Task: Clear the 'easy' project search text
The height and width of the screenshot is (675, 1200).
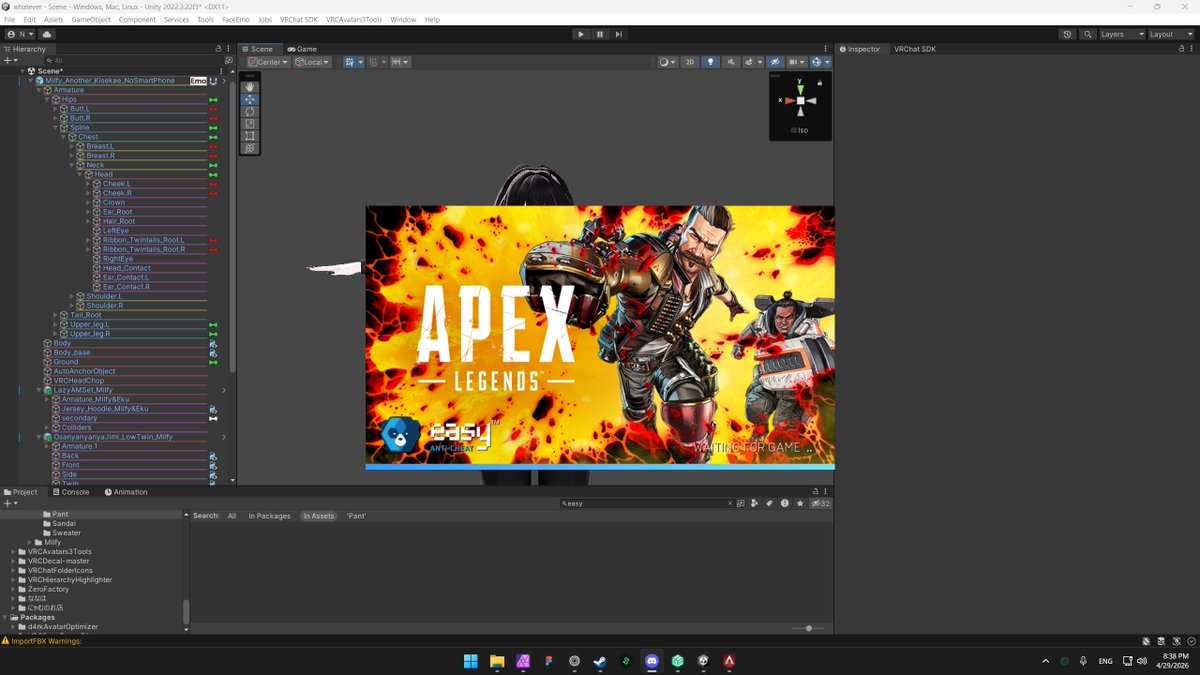Action: (x=728, y=504)
